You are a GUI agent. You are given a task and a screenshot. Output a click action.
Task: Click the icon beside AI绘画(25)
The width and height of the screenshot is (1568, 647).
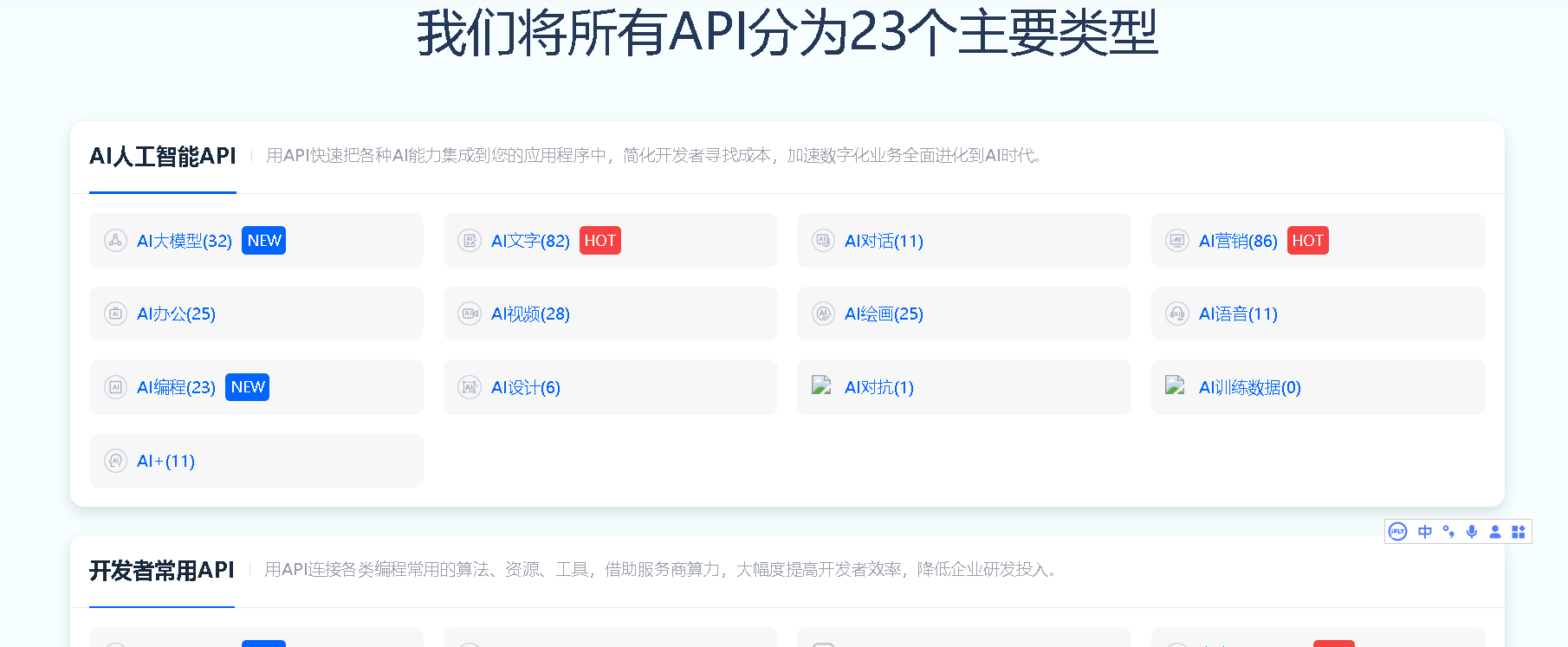point(823,314)
